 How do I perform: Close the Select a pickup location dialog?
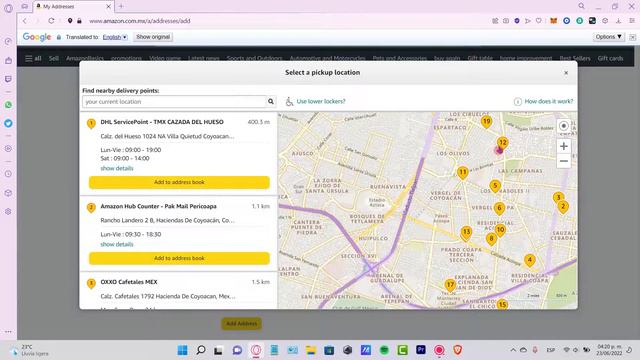pos(566,73)
